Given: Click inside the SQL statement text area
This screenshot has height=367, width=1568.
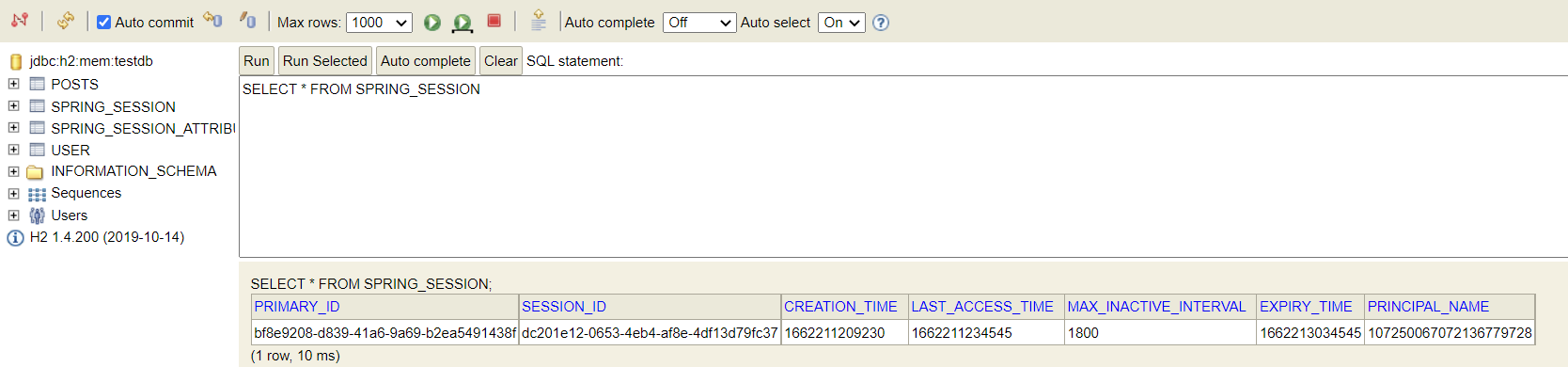Looking at the screenshot, I should click(x=903, y=167).
